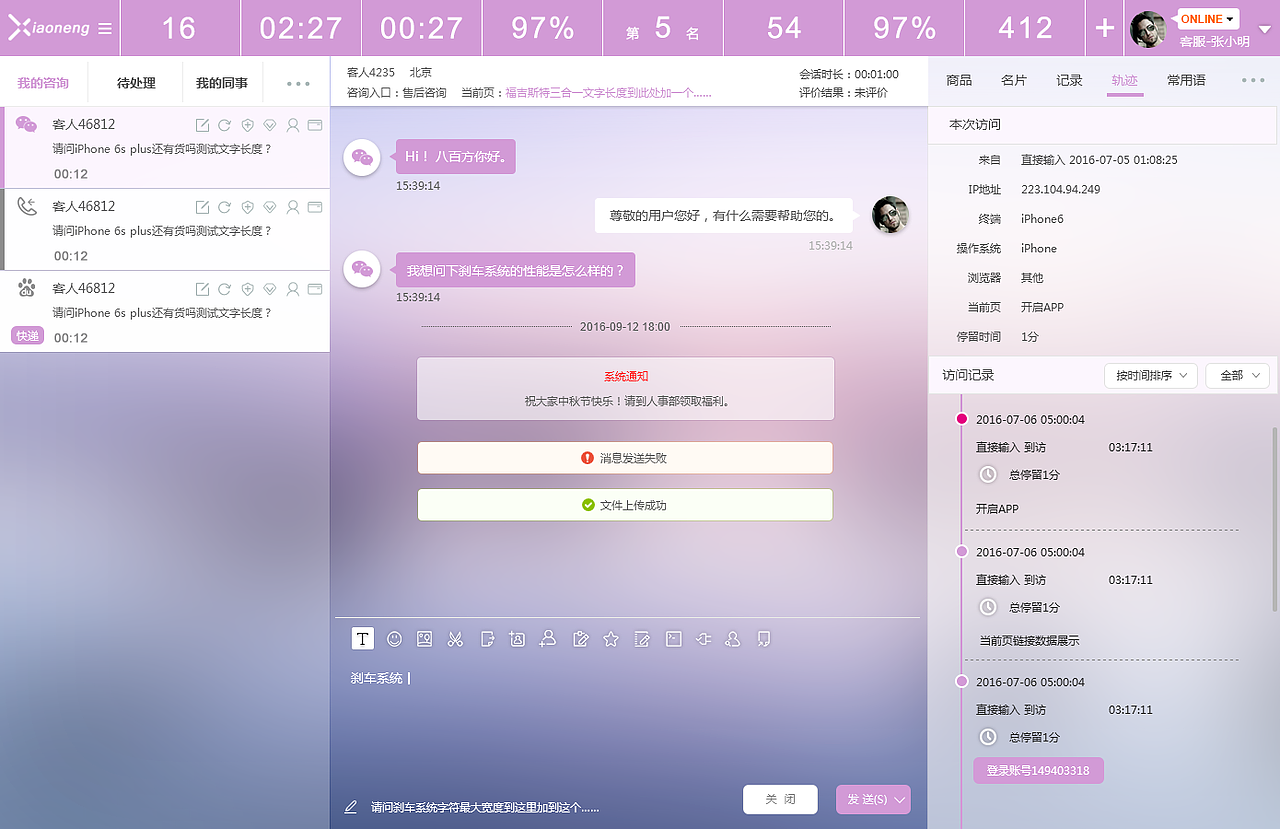Viewport: 1280px width, 829px height.
Task: Open the 全部 filter dropdown
Action: point(1236,375)
